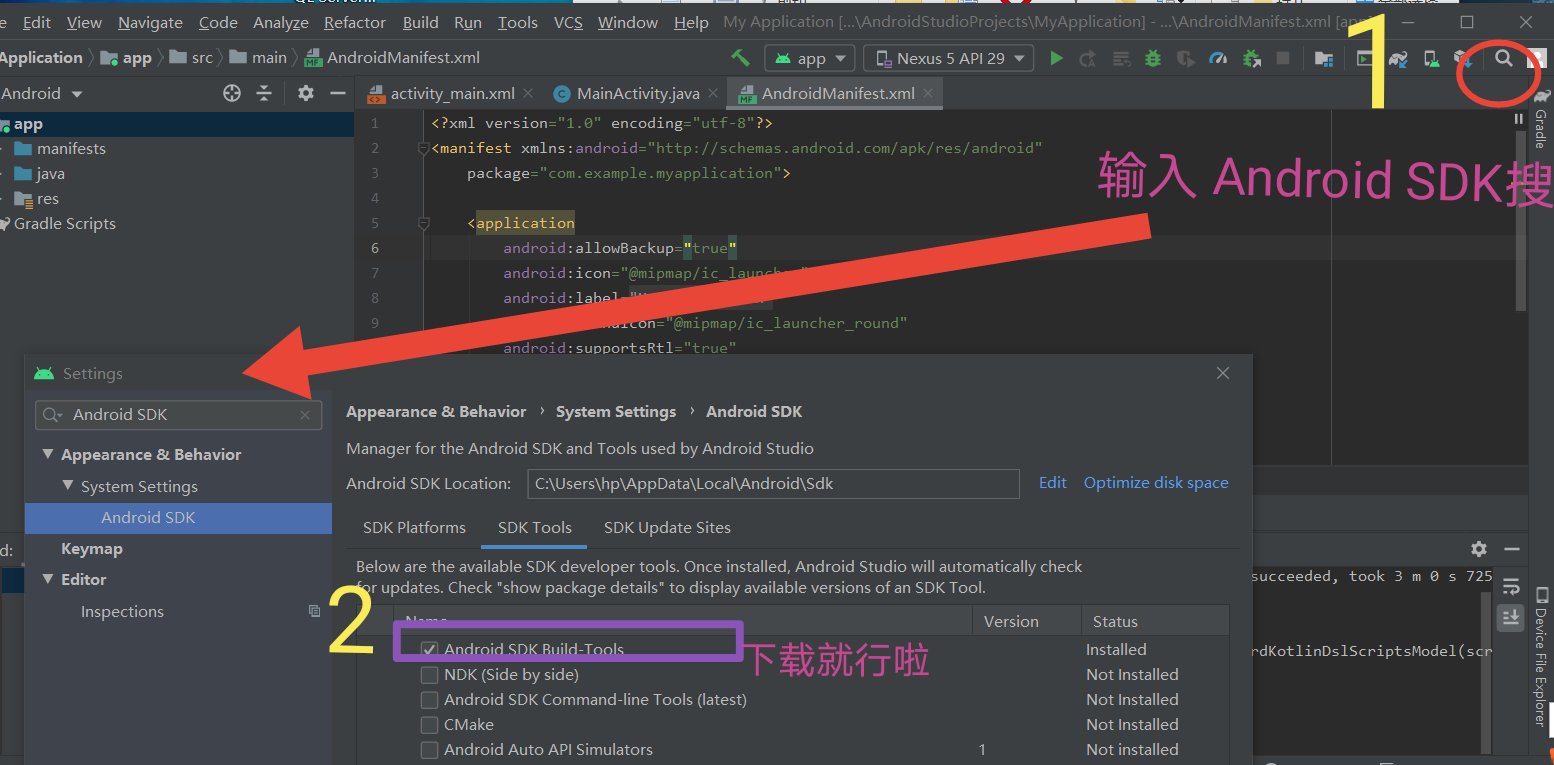
Task: Open the SDK Manager cube icon
Action: pyautogui.click(x=1462, y=59)
